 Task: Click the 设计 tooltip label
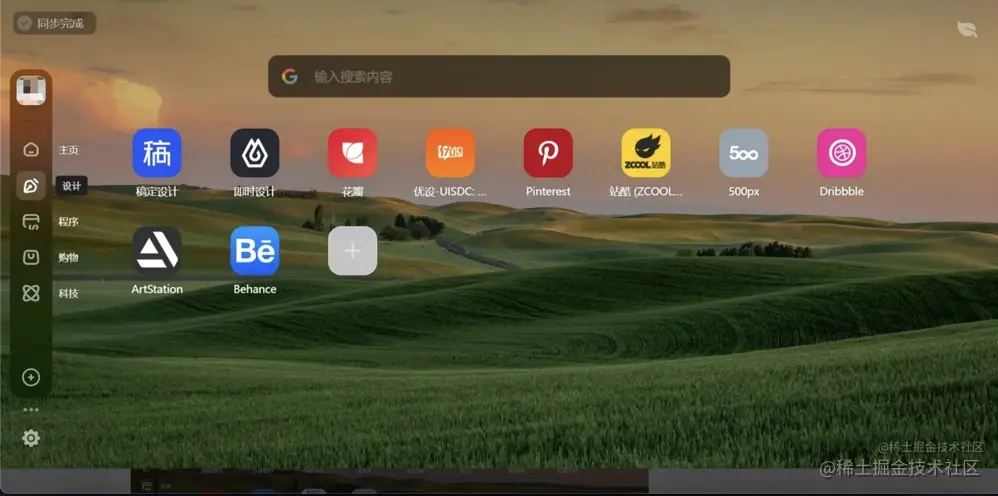(72, 186)
